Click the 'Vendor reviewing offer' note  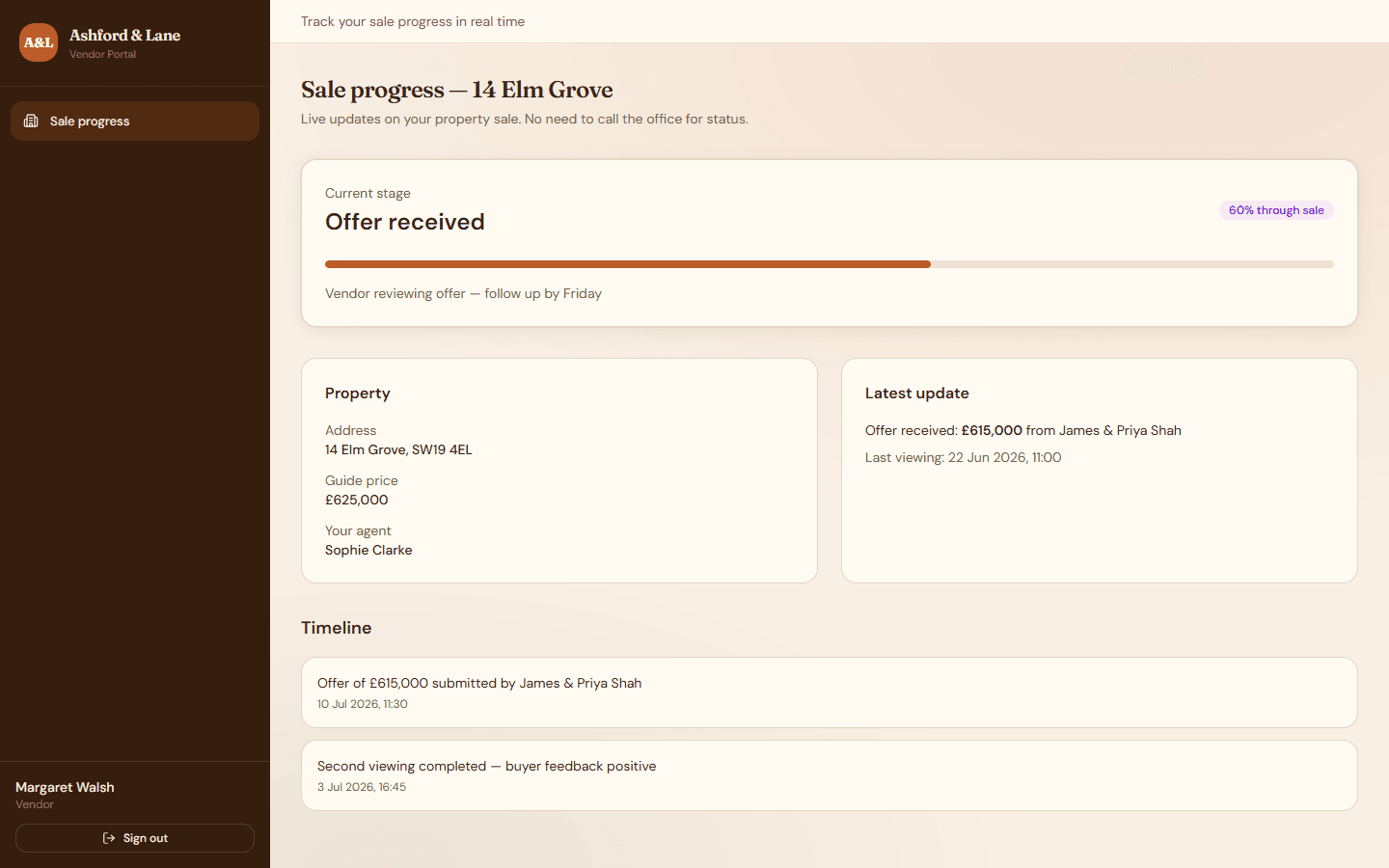463,293
